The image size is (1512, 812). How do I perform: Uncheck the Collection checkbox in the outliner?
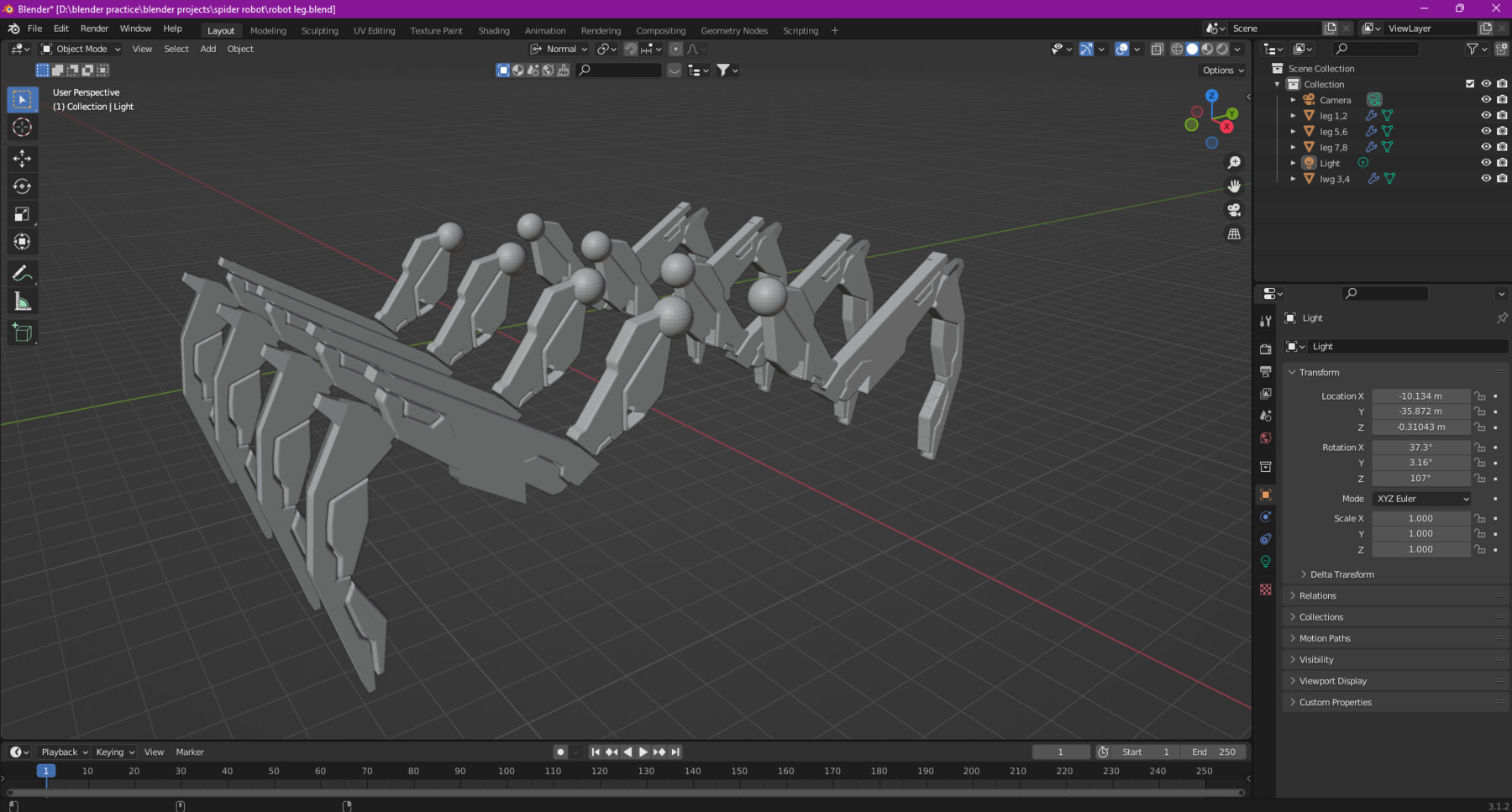pos(1470,83)
